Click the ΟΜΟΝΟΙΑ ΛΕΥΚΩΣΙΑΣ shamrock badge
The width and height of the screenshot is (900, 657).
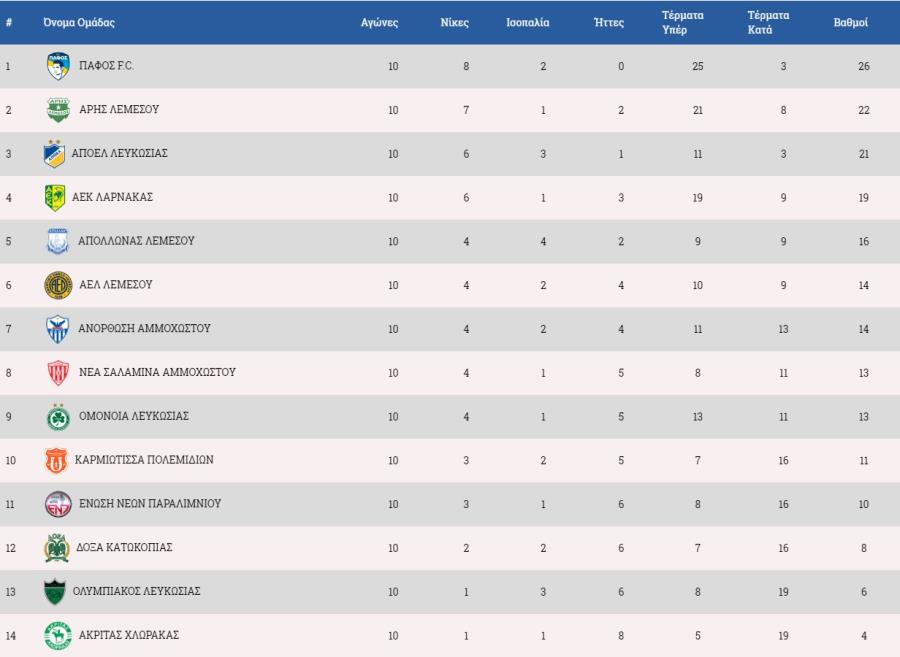click(58, 417)
